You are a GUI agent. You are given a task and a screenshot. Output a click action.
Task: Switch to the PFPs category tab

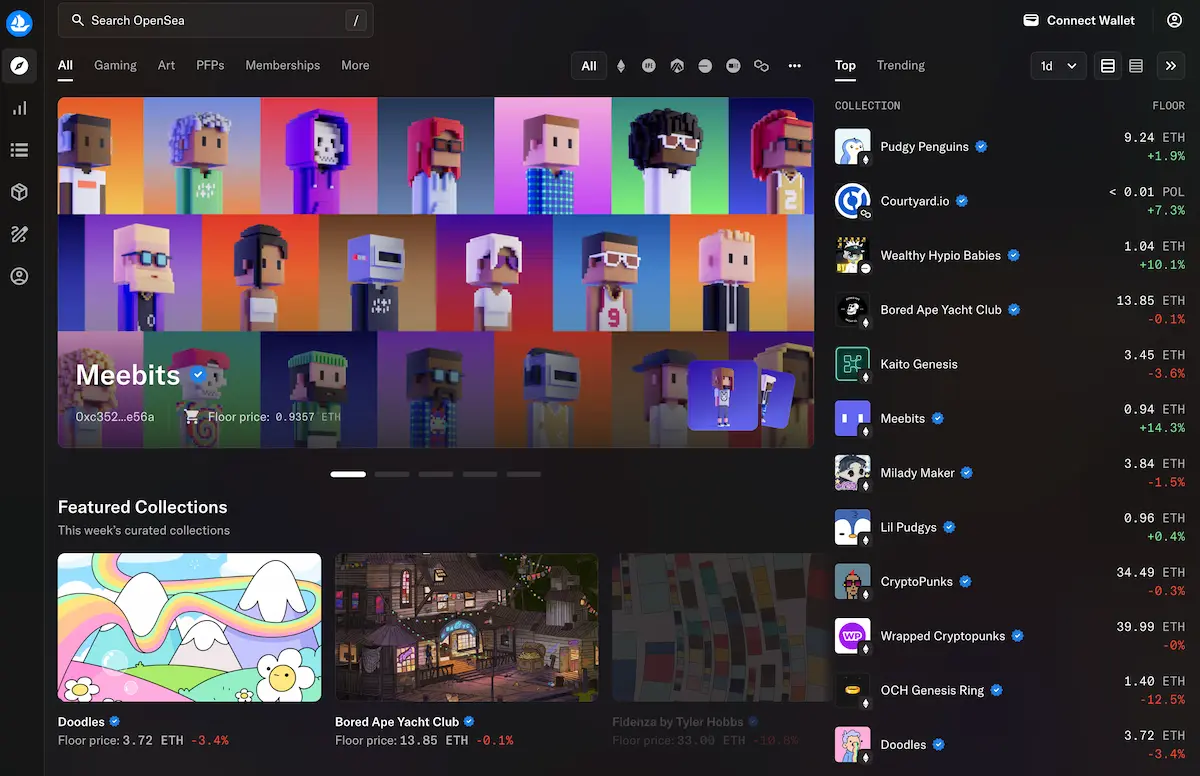point(210,66)
